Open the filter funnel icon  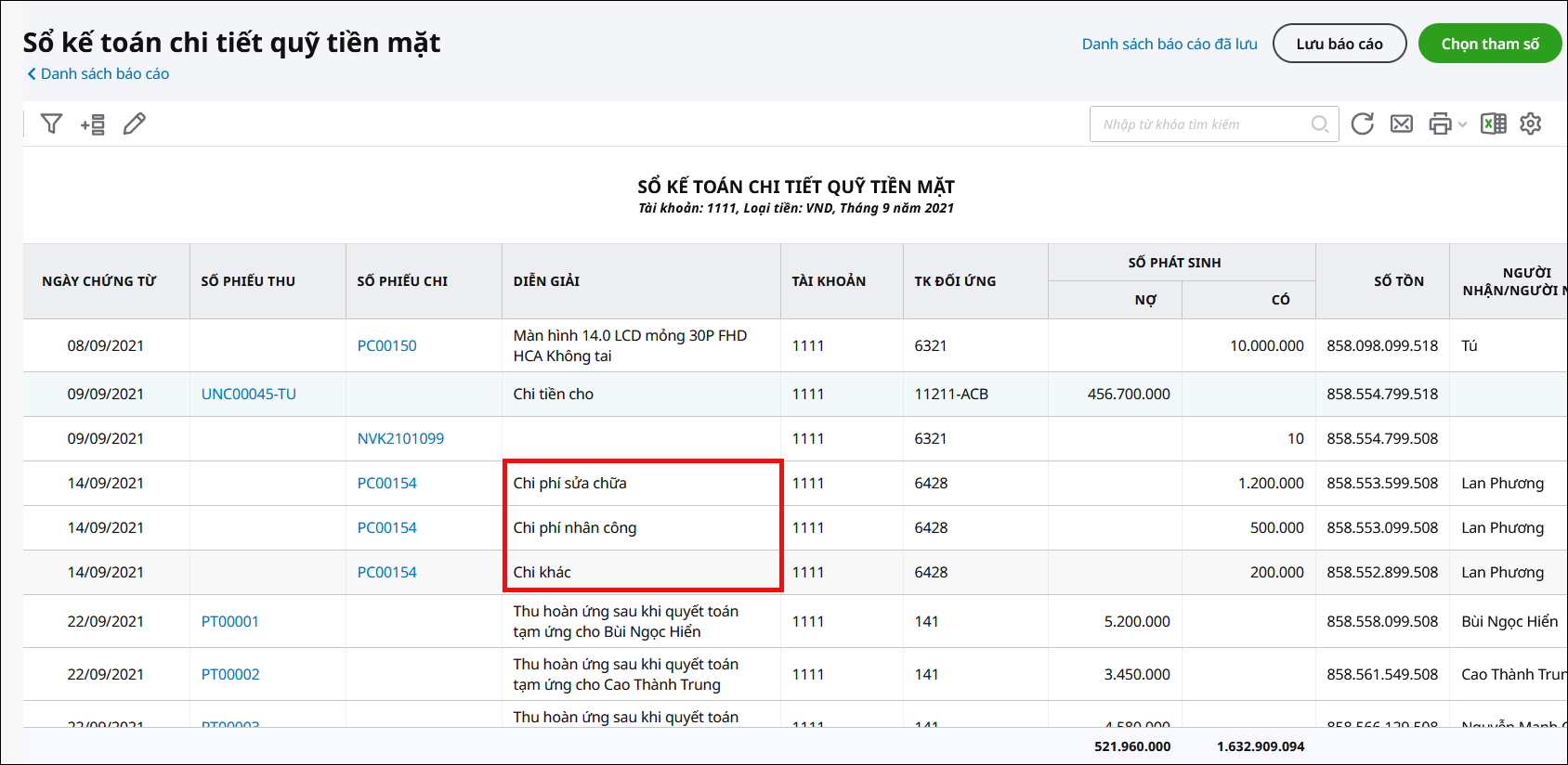coord(52,123)
